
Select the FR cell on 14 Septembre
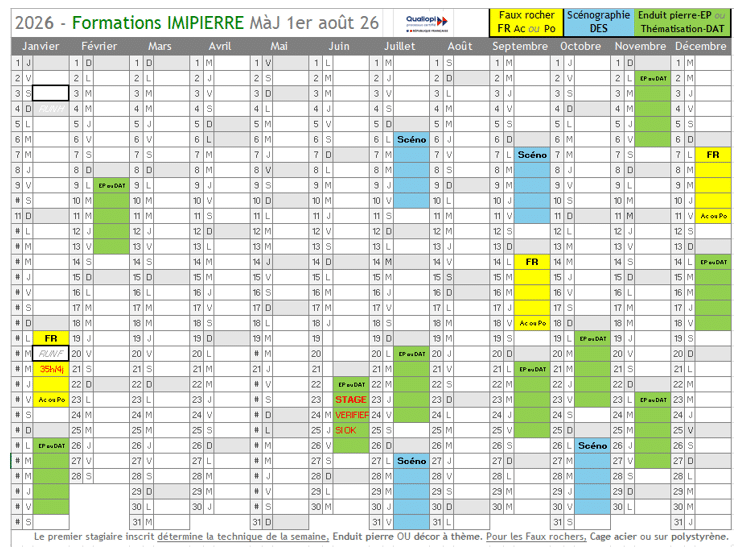532,262
